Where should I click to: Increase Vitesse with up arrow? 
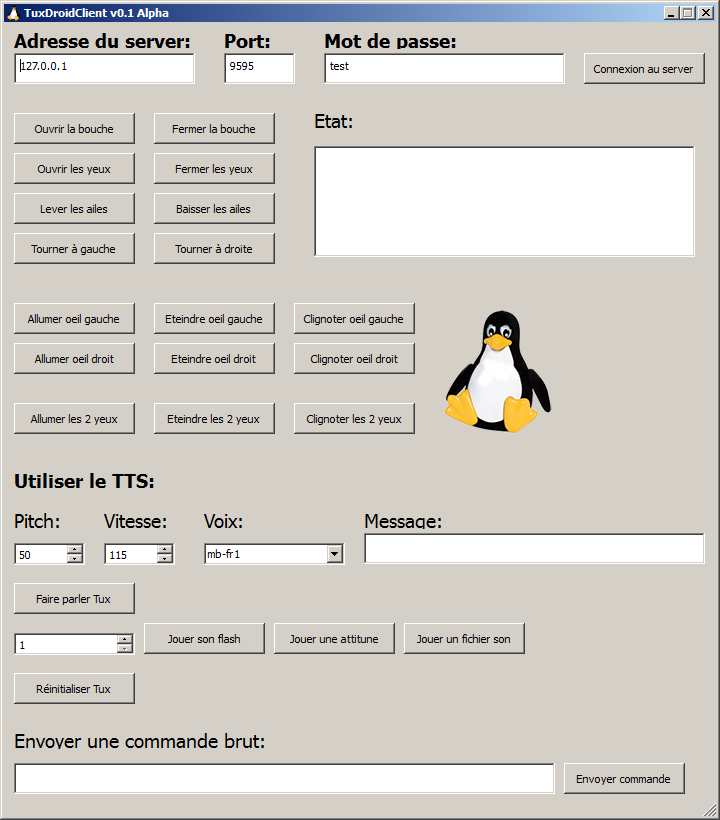[165, 549]
